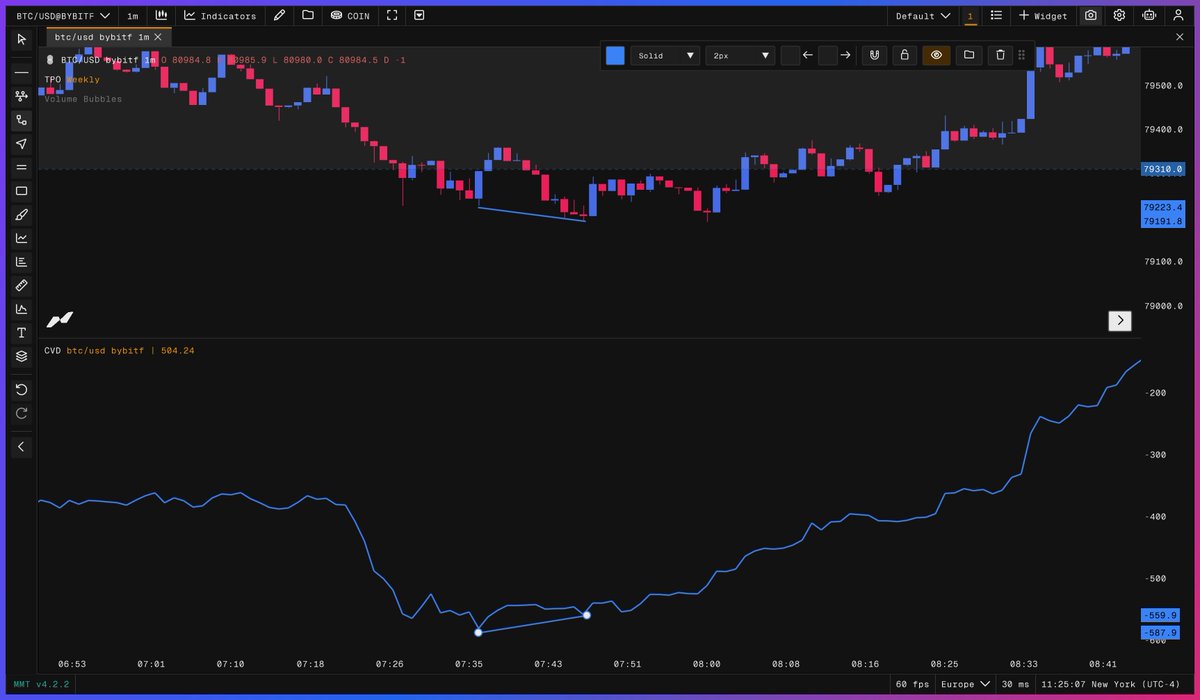
Task: Select the right endpoint of CVD trendline
Action: pyautogui.click(x=586, y=615)
